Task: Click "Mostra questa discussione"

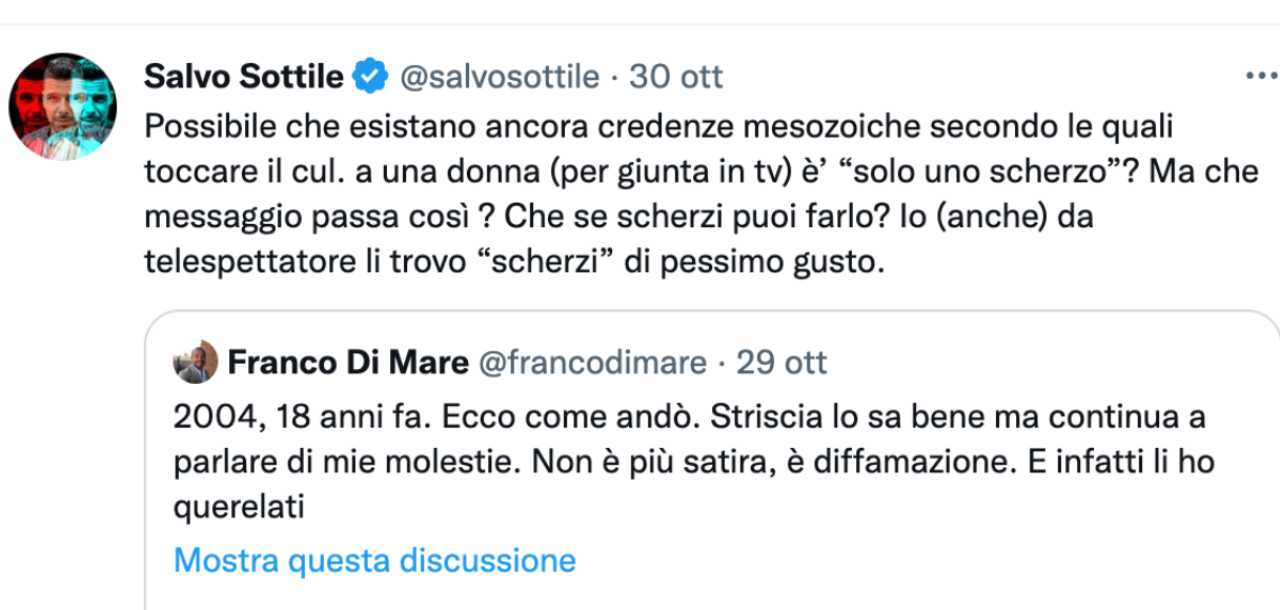Action: click(375, 559)
